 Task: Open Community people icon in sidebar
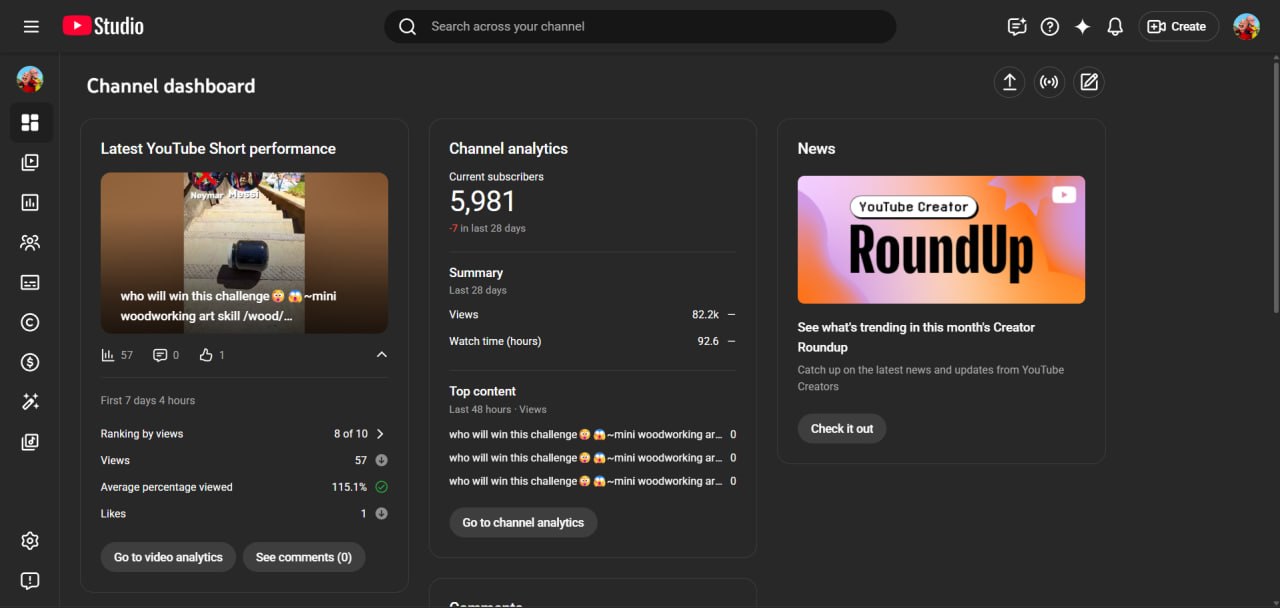(x=30, y=242)
